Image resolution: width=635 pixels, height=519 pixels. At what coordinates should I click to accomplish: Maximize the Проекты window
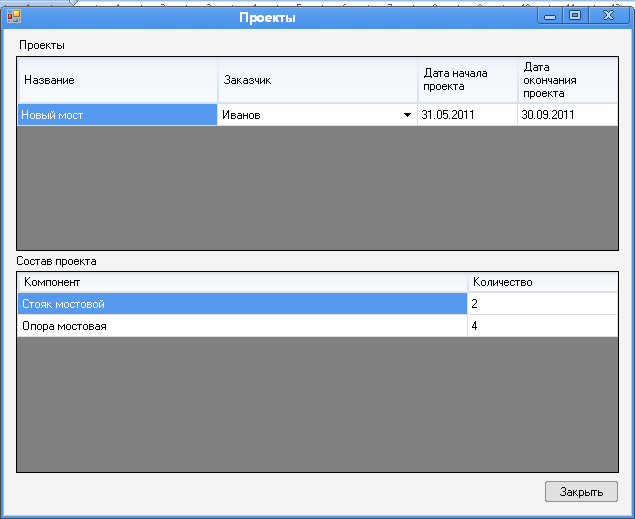[x=575, y=16]
